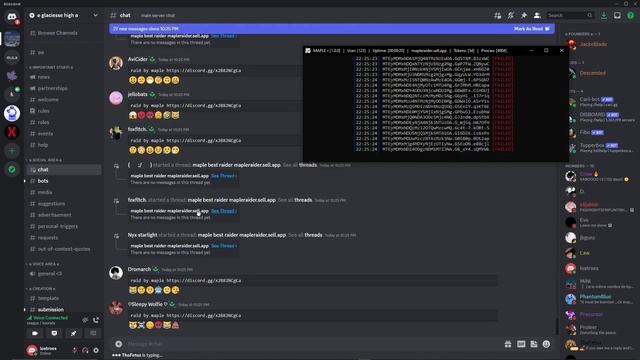Share your screen from voice panel
640x360 pixels.
54,333
